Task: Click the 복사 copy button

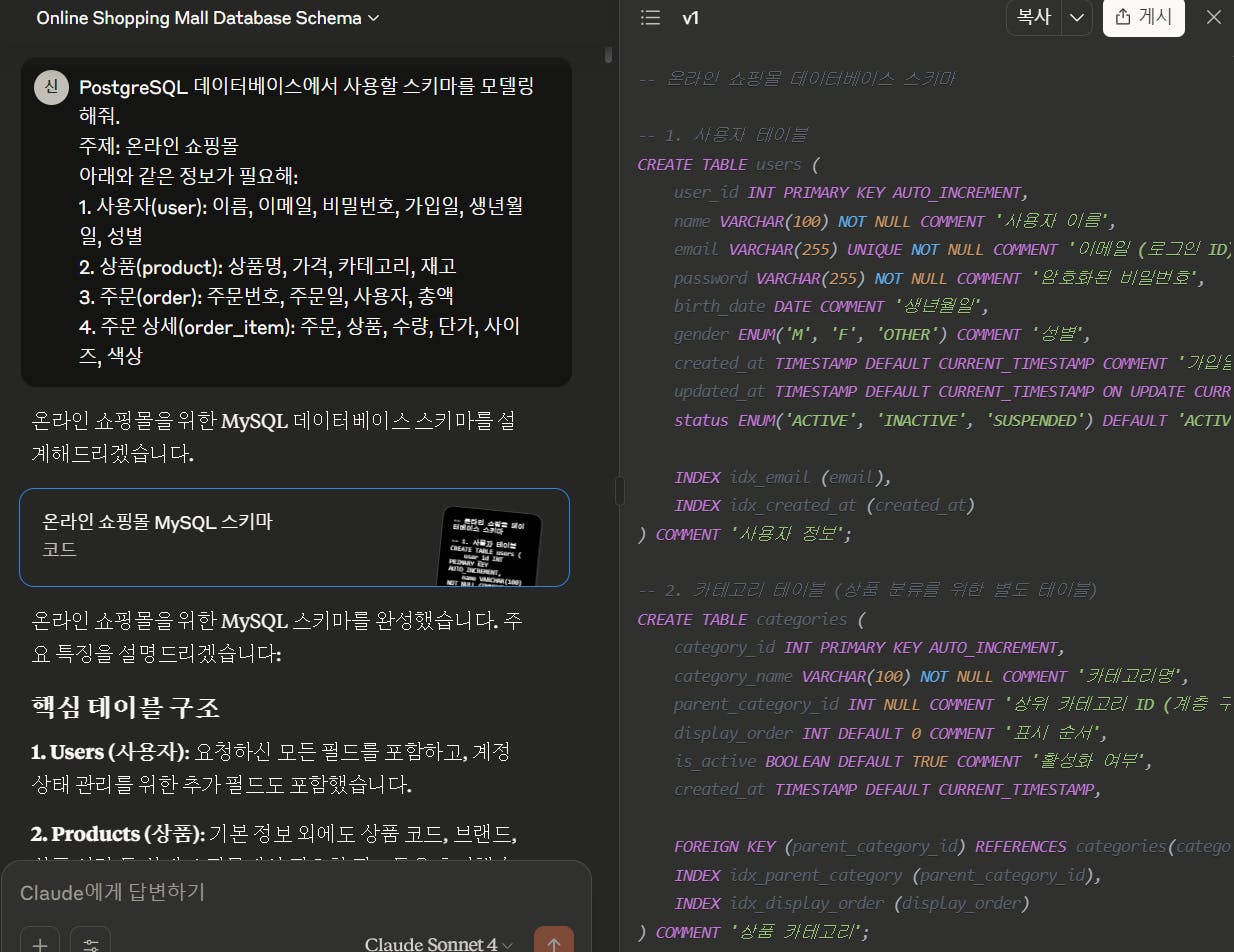Action: [1033, 17]
